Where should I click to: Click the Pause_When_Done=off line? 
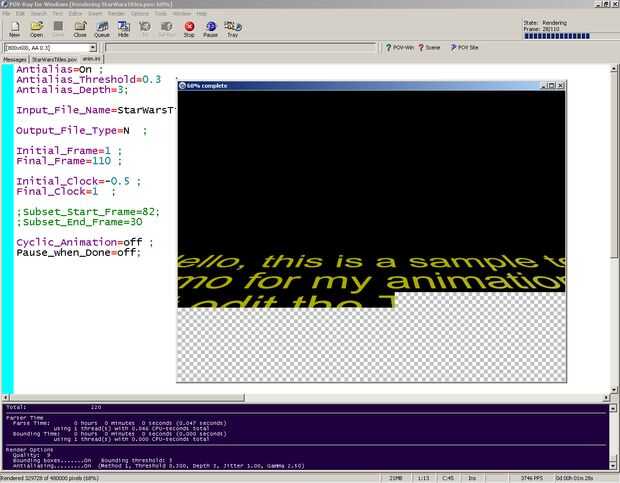(x=78, y=252)
